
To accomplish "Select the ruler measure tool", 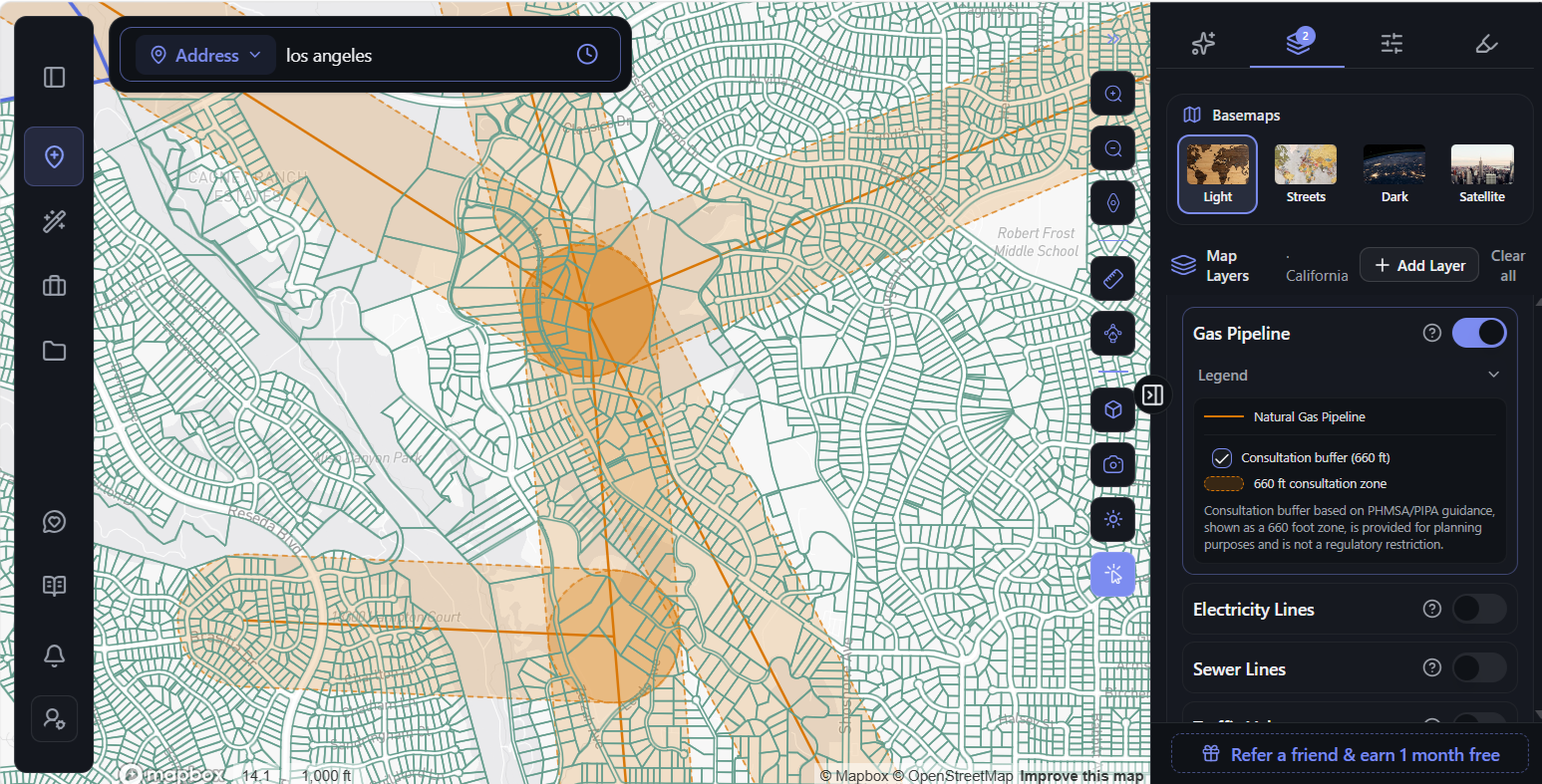I will coord(1113,278).
